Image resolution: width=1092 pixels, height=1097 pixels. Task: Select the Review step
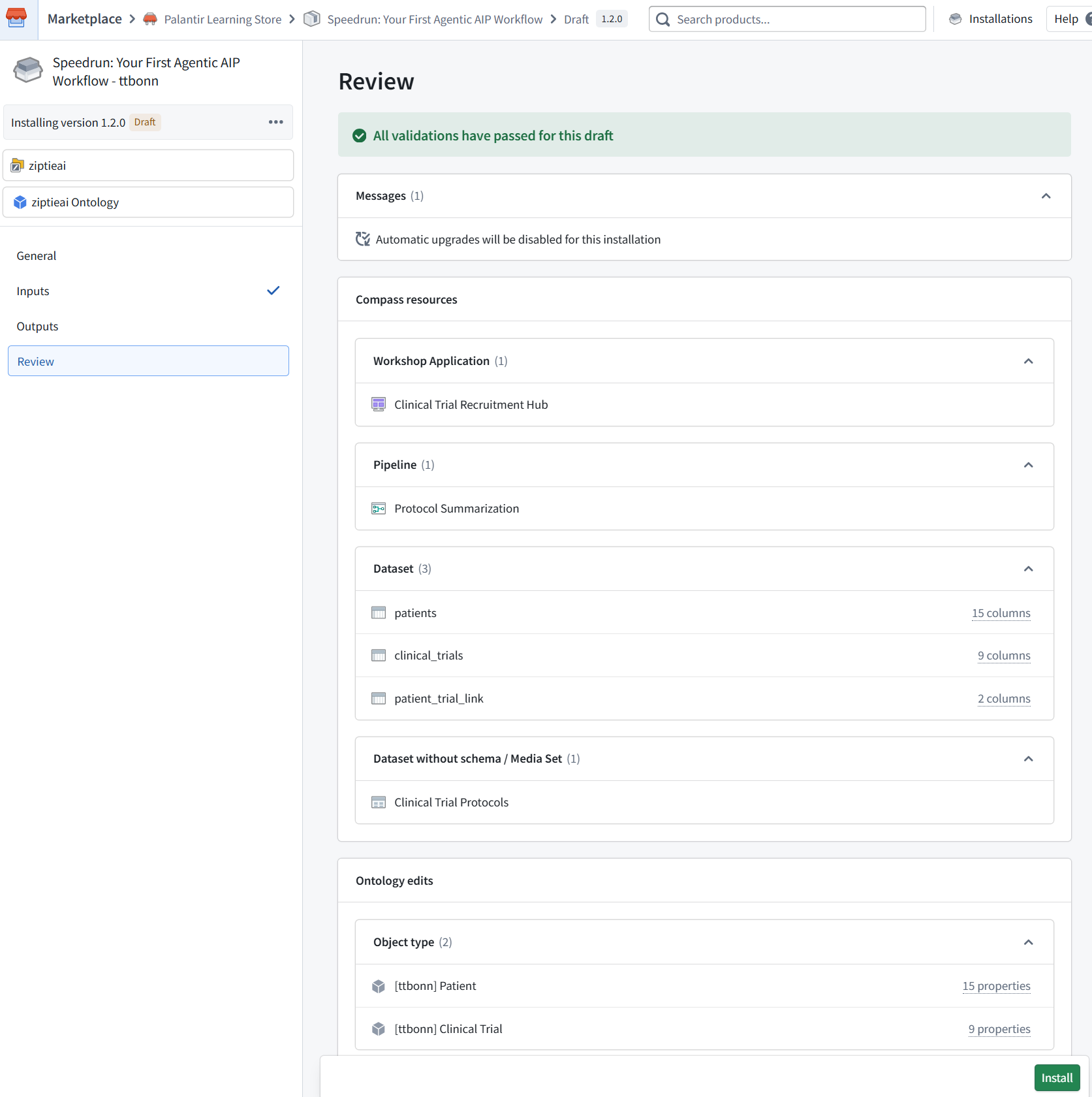(x=148, y=361)
